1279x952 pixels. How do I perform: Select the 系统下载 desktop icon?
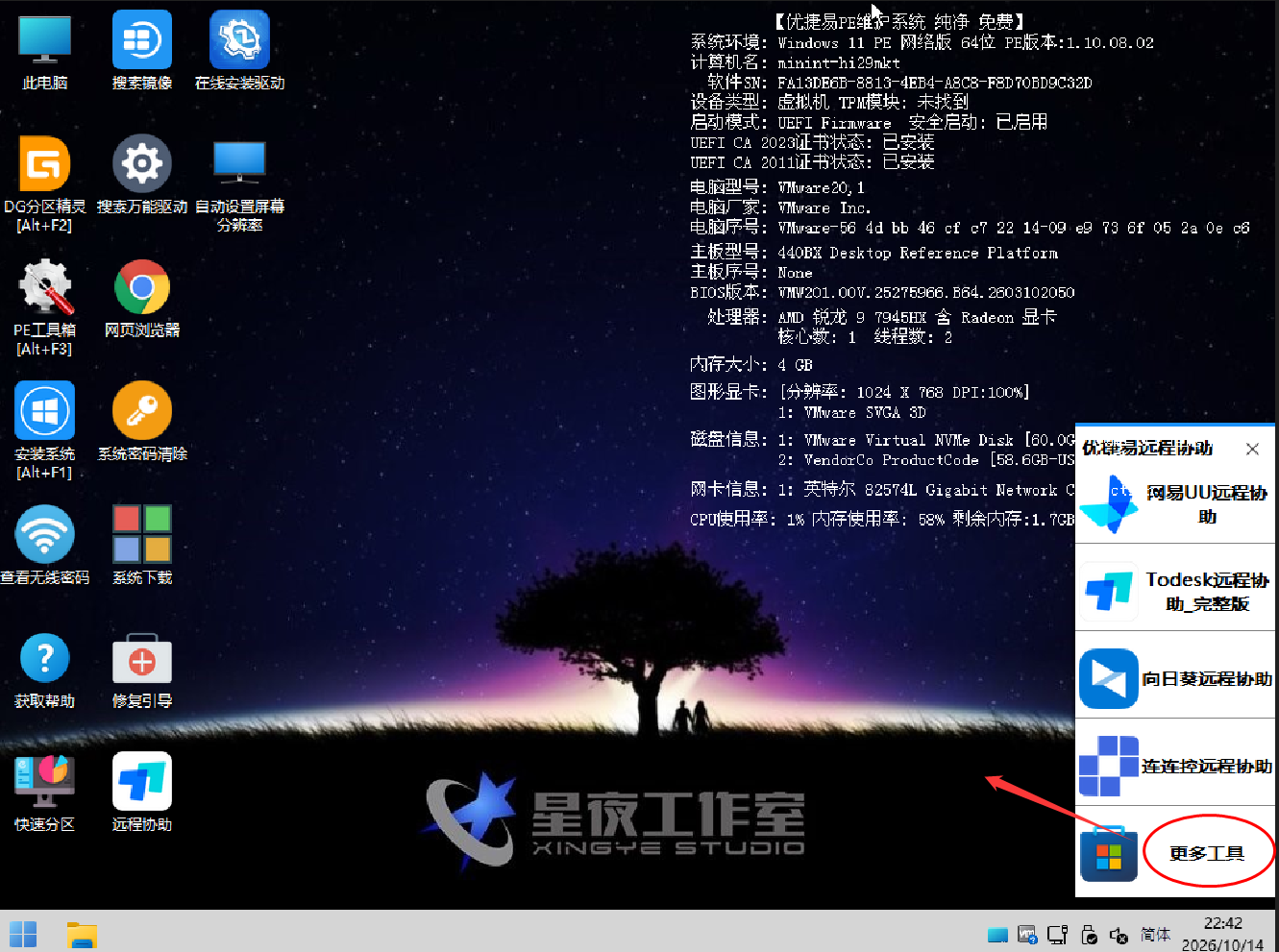coord(142,545)
